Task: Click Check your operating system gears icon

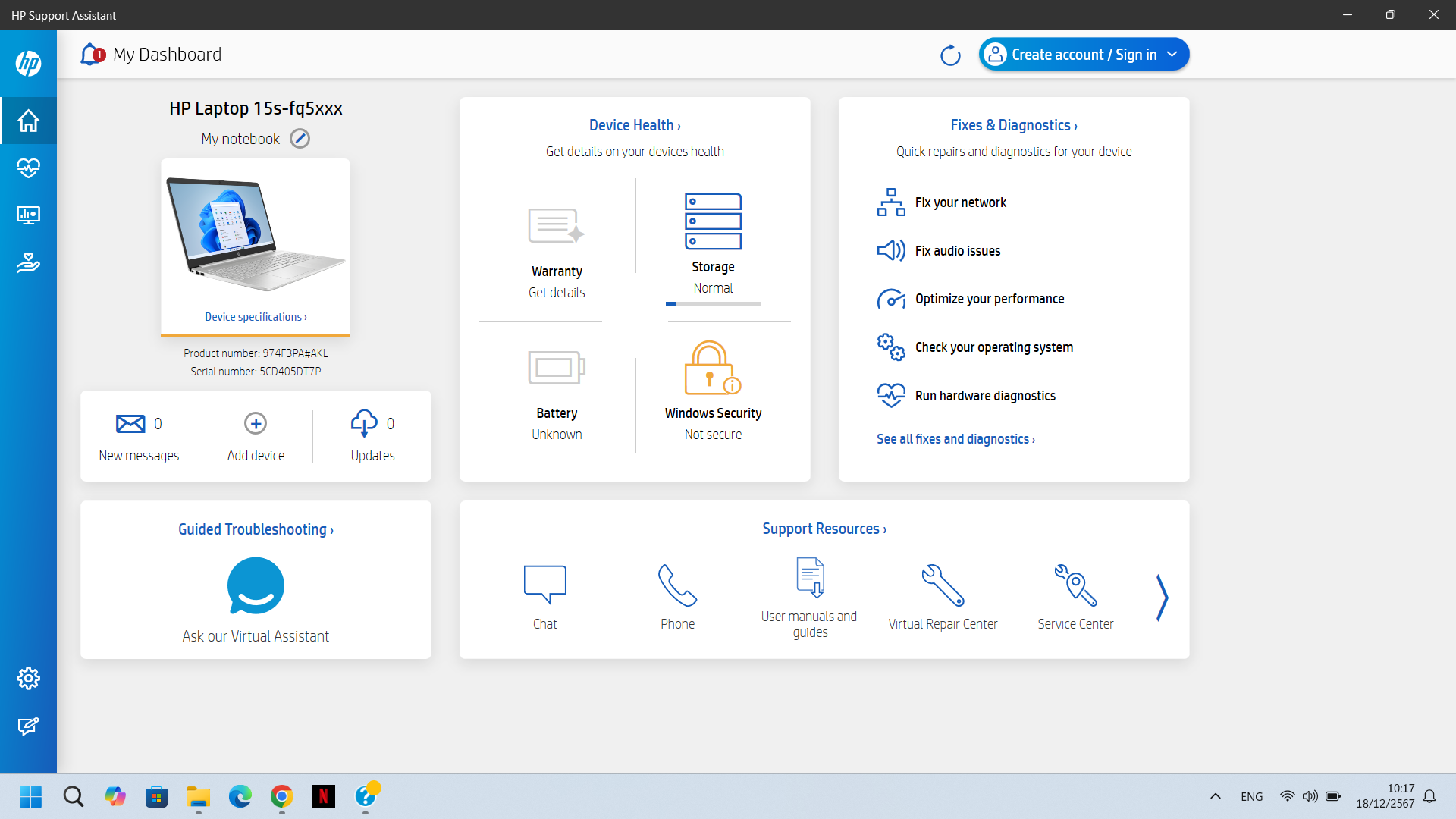Action: 891,347
